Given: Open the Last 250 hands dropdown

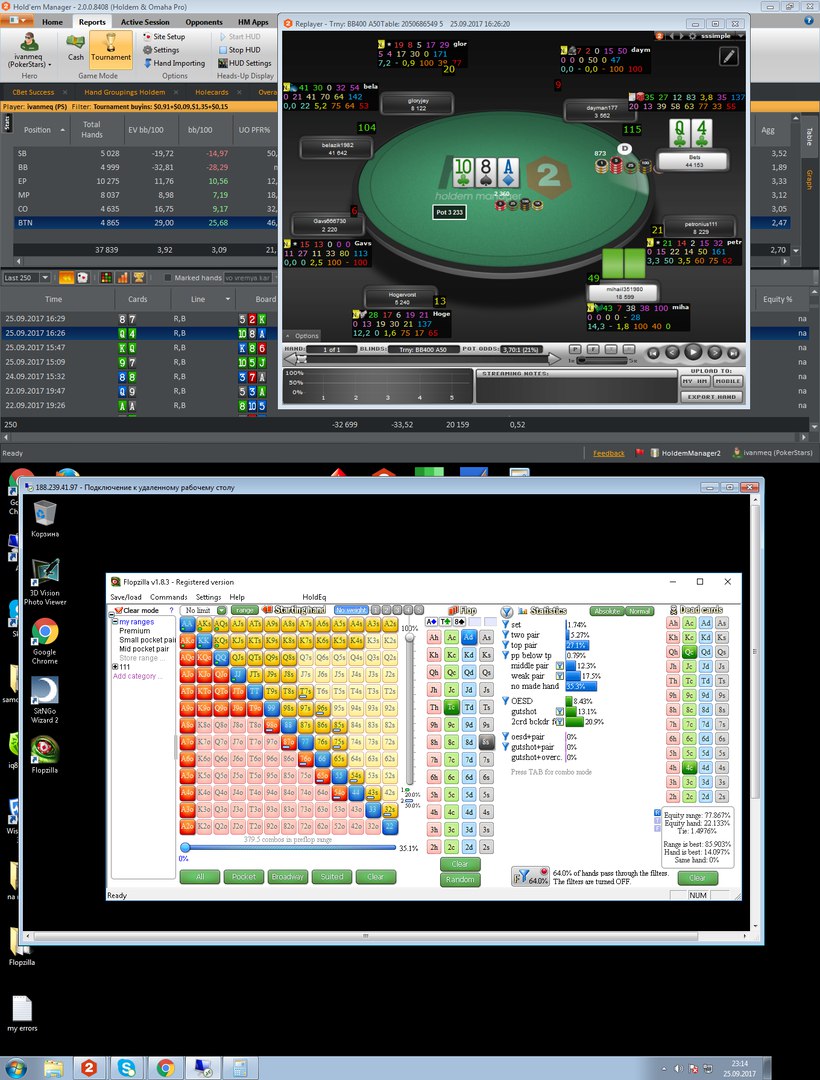Looking at the screenshot, I should (x=45, y=278).
